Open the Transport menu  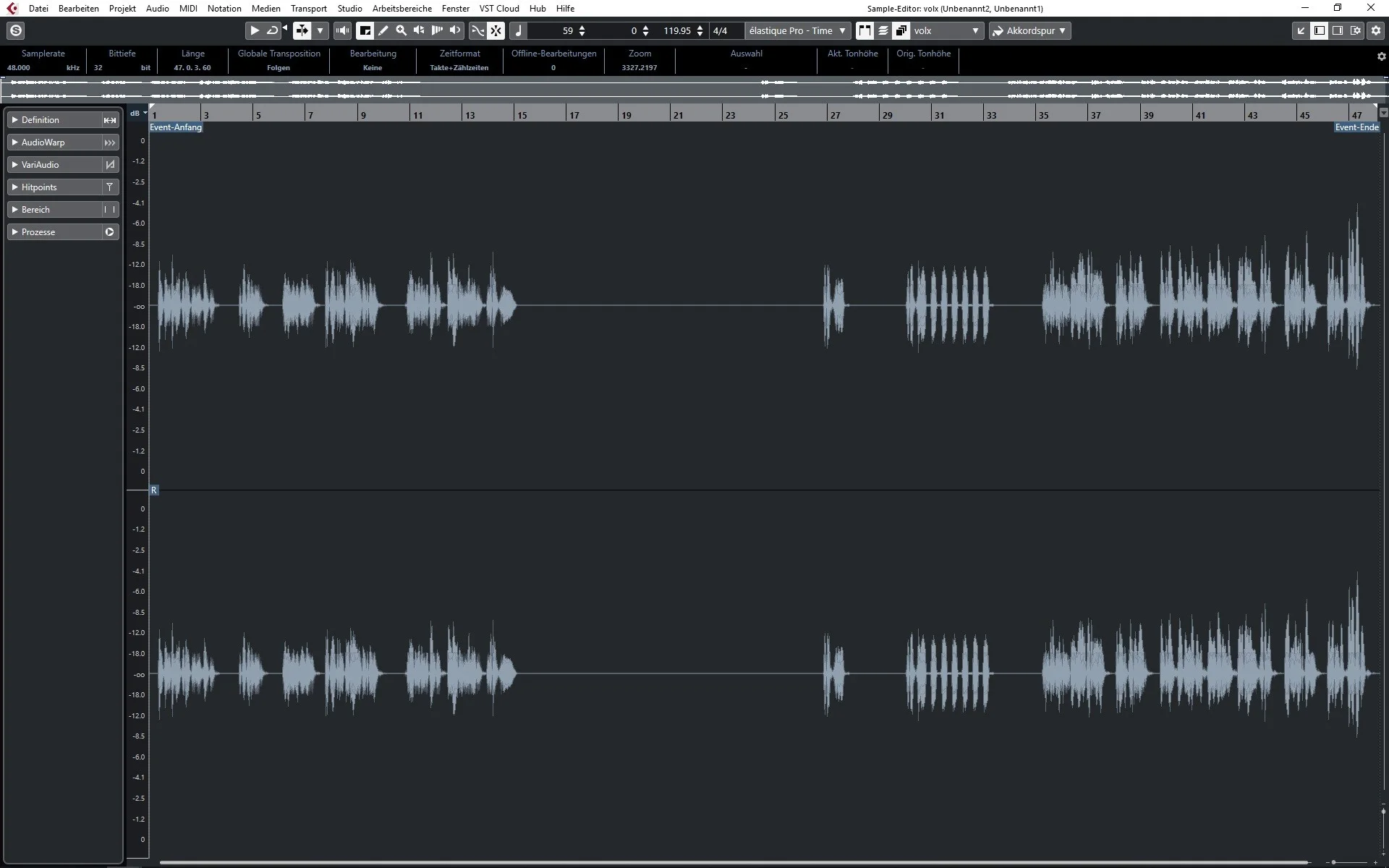pos(309,9)
